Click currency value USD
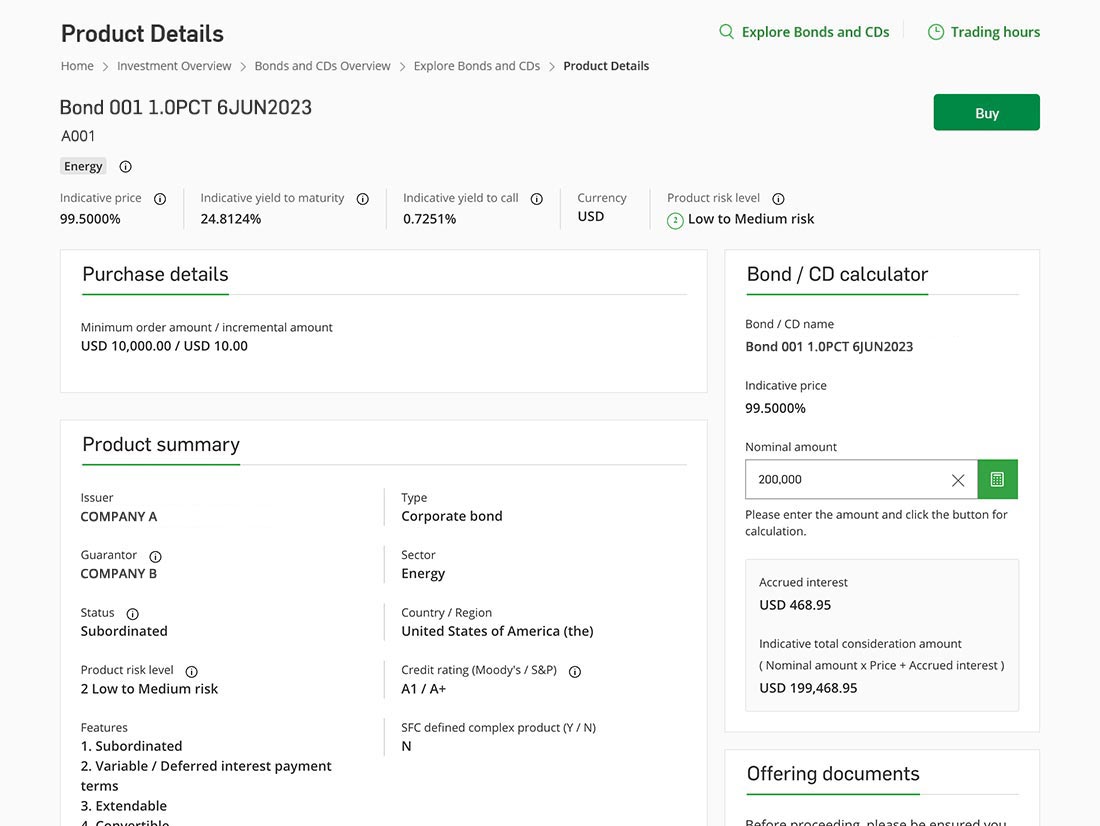This screenshot has height=826, width=1100. pyautogui.click(x=591, y=216)
